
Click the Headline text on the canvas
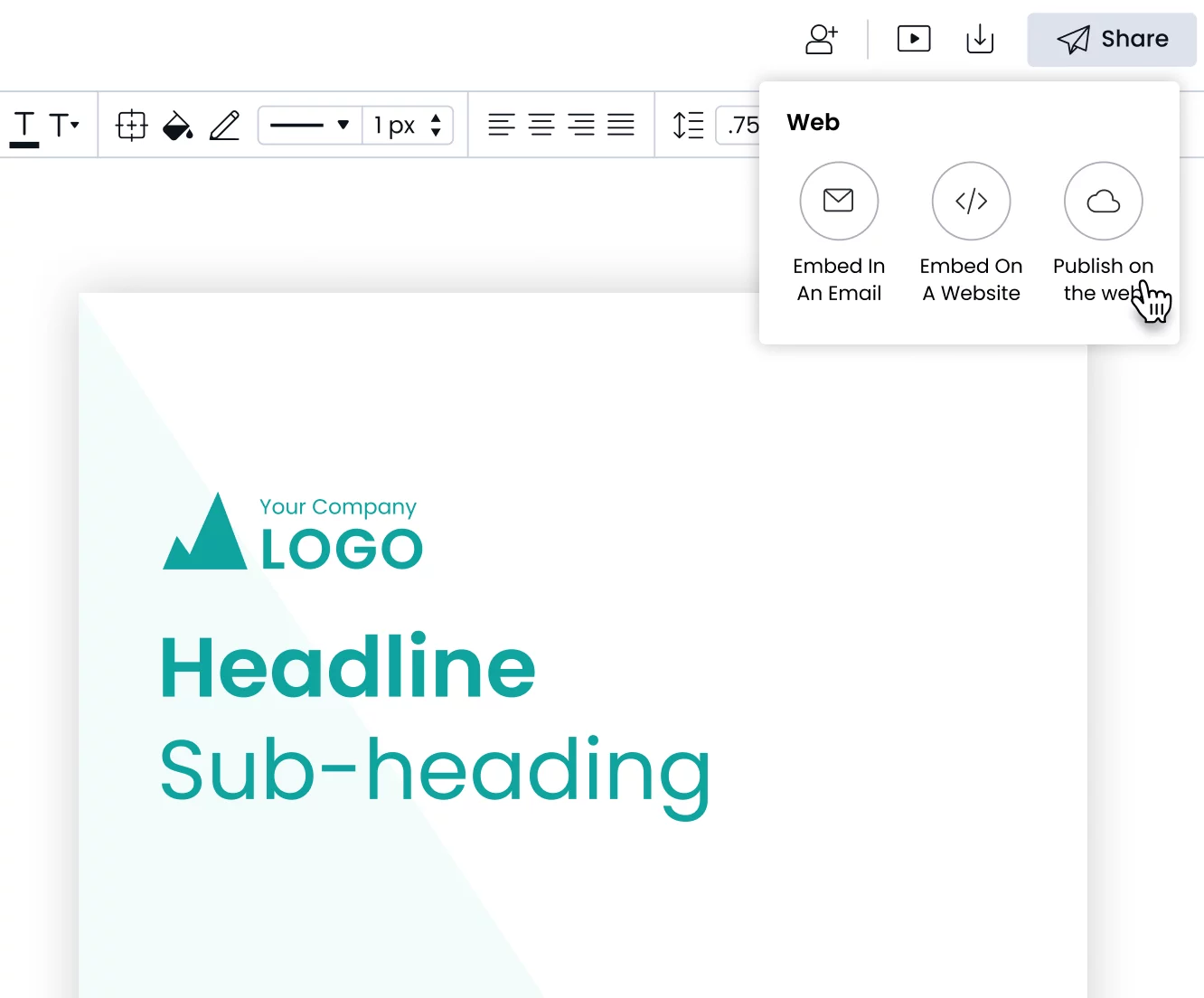346,667
